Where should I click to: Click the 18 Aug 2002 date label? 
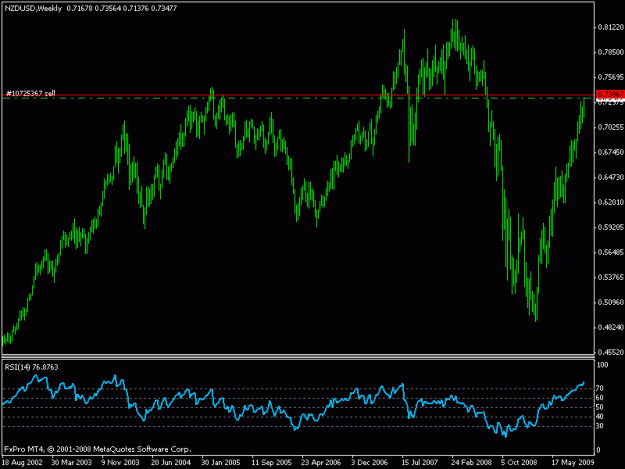pyautogui.click(x=22, y=463)
